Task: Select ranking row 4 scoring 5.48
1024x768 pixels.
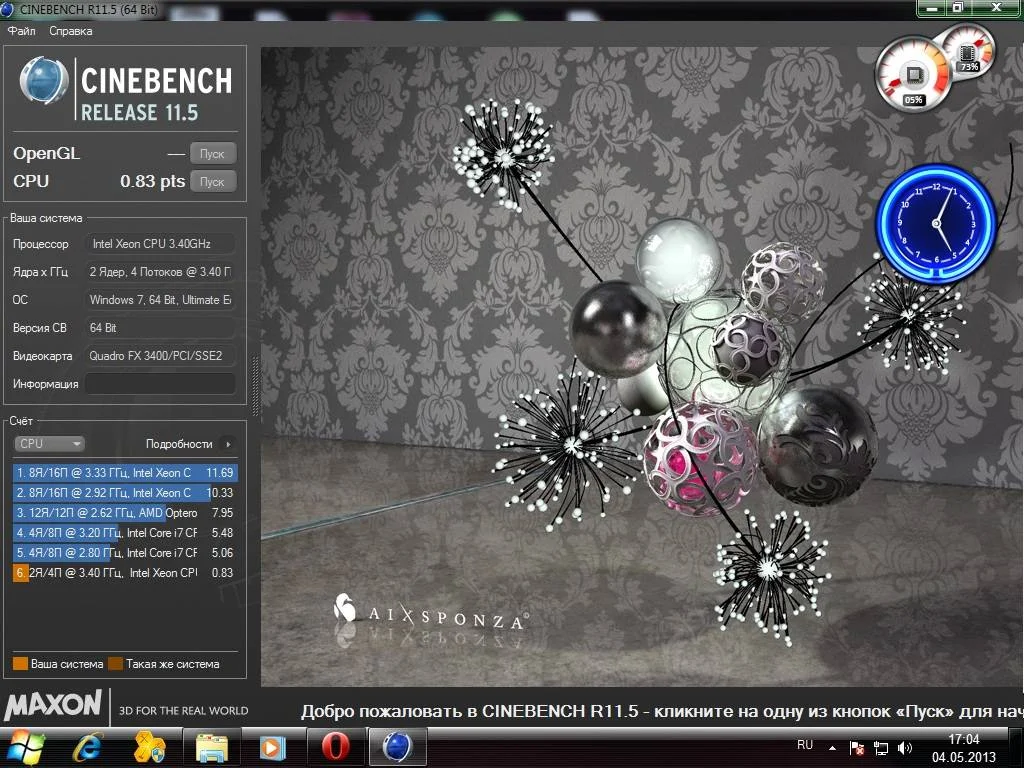Action: click(x=125, y=533)
